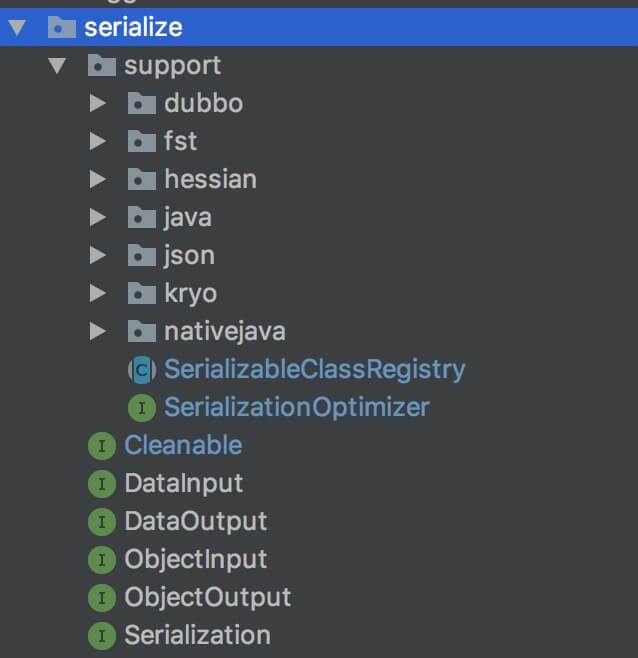Click the Cleanable interface icon
The width and height of the screenshot is (638, 658).
click(101, 446)
